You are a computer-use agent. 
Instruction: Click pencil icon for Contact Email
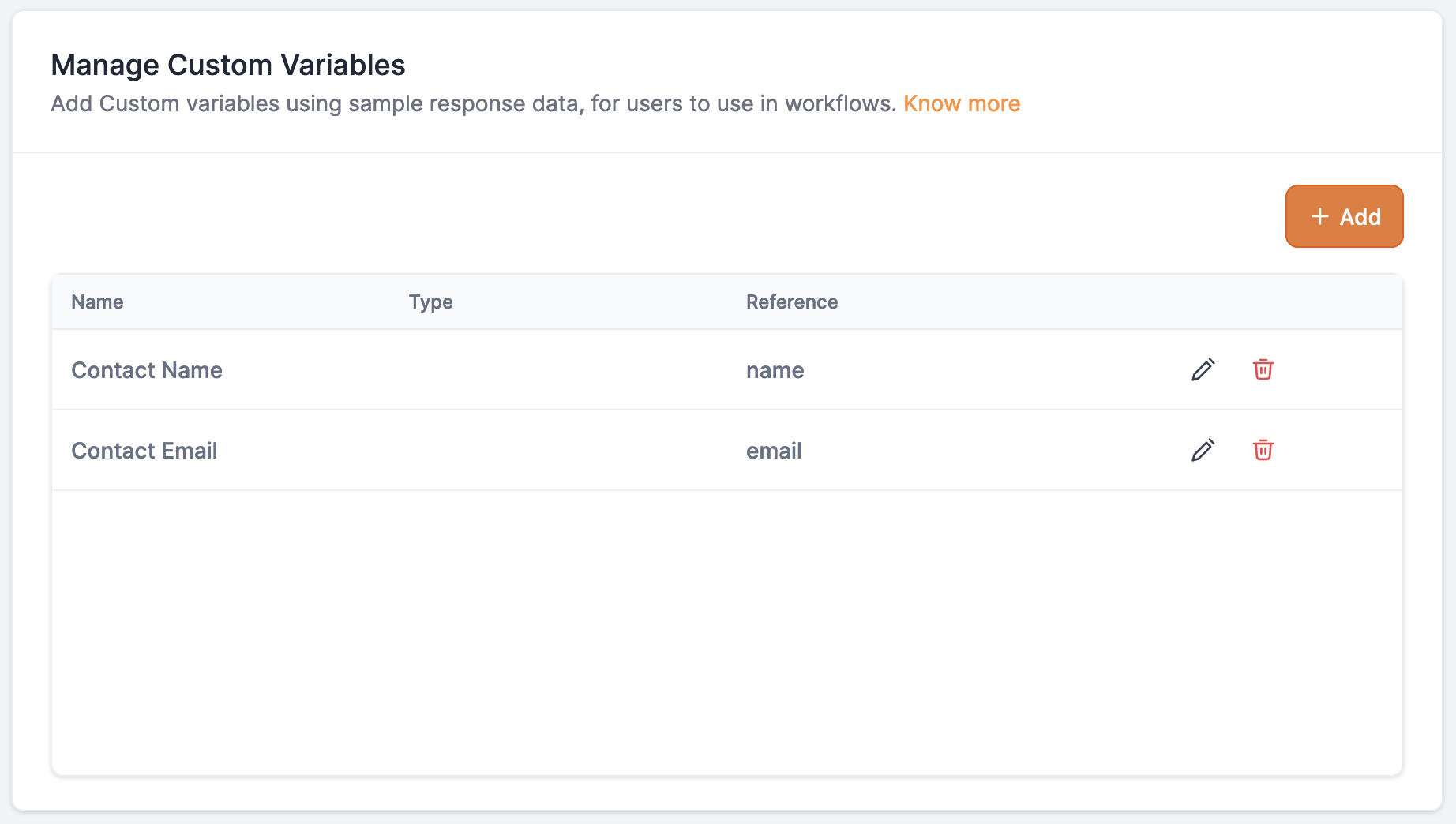click(x=1203, y=450)
